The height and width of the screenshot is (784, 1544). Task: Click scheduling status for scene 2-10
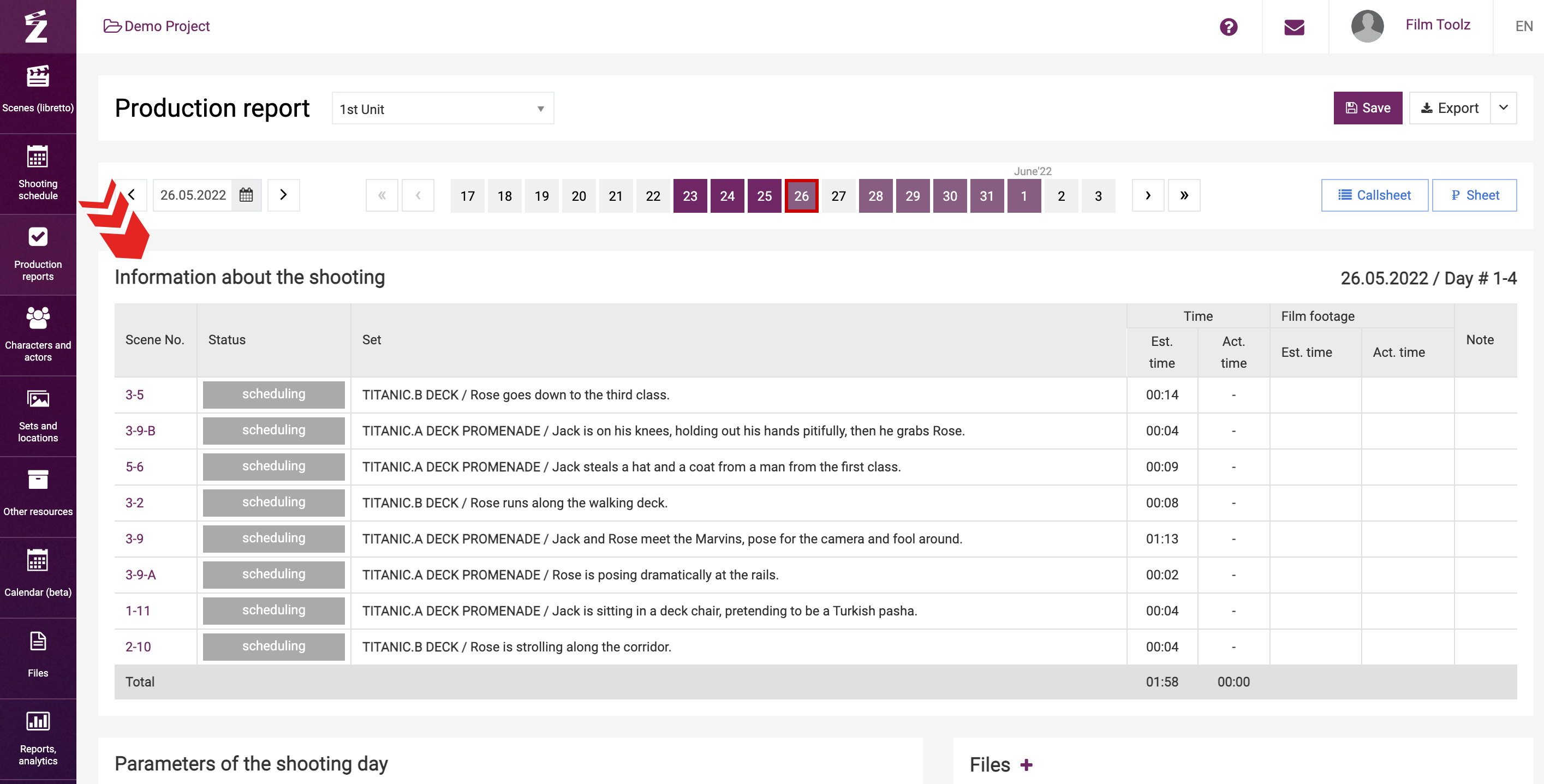point(273,646)
